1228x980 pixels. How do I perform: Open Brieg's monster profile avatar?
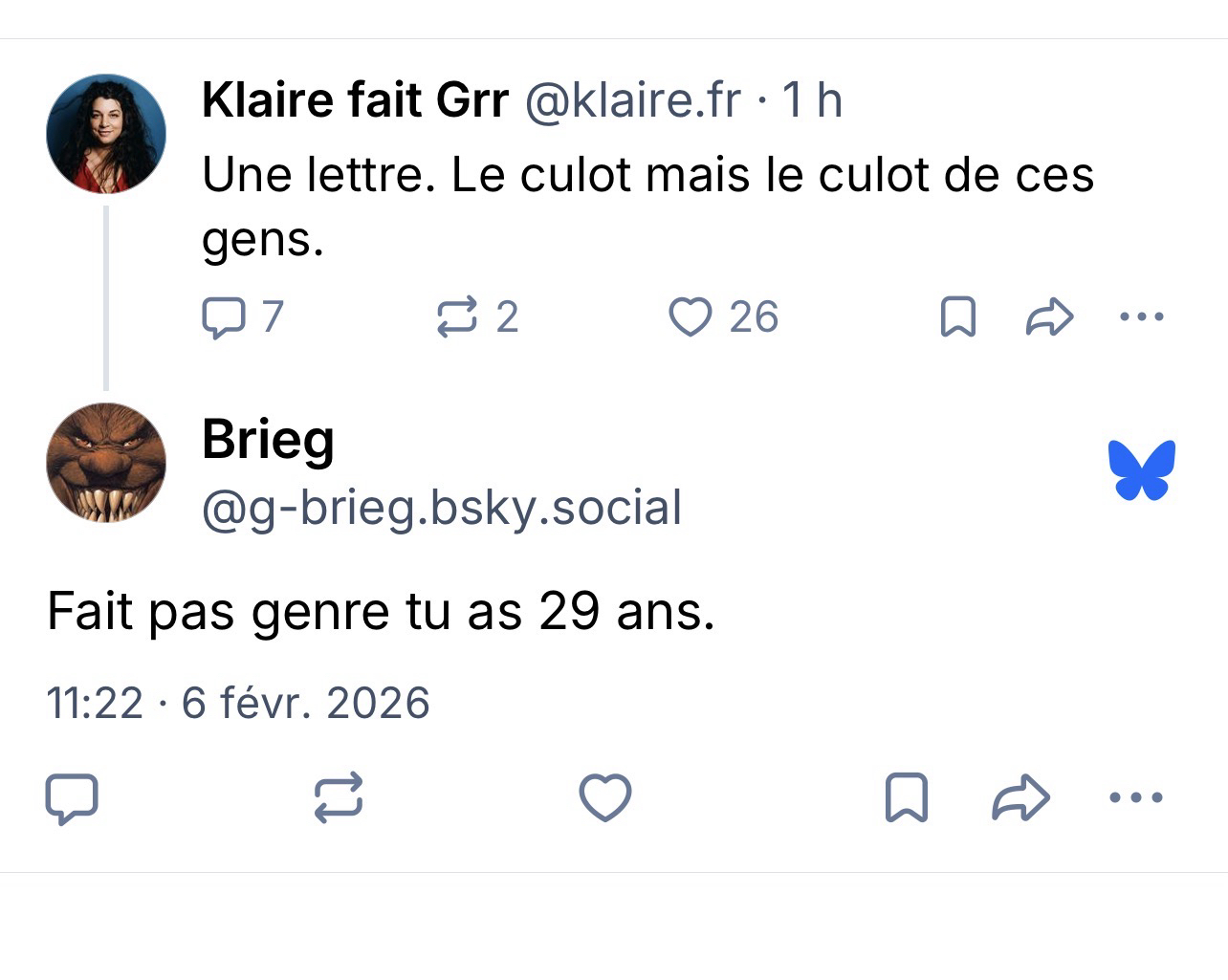[x=106, y=463]
